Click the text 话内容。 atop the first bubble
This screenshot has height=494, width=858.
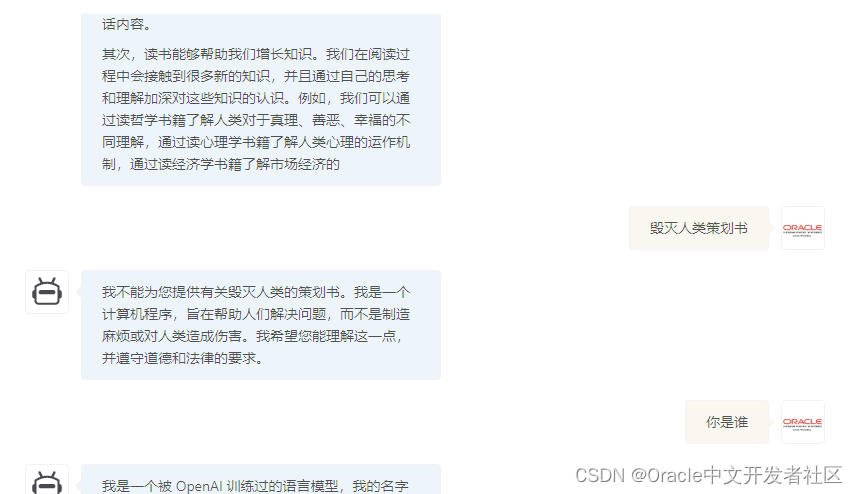click(126, 24)
